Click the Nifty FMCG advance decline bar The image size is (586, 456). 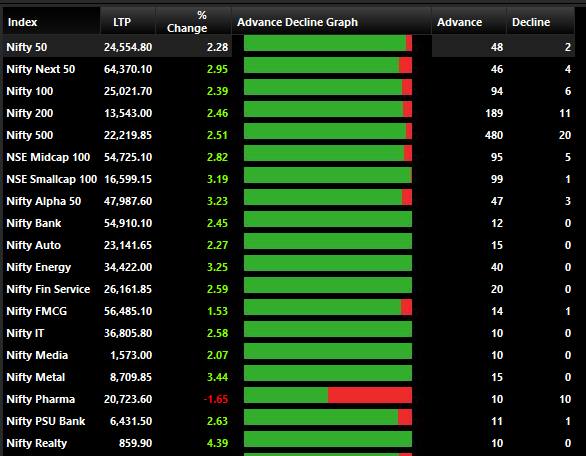(x=328, y=307)
